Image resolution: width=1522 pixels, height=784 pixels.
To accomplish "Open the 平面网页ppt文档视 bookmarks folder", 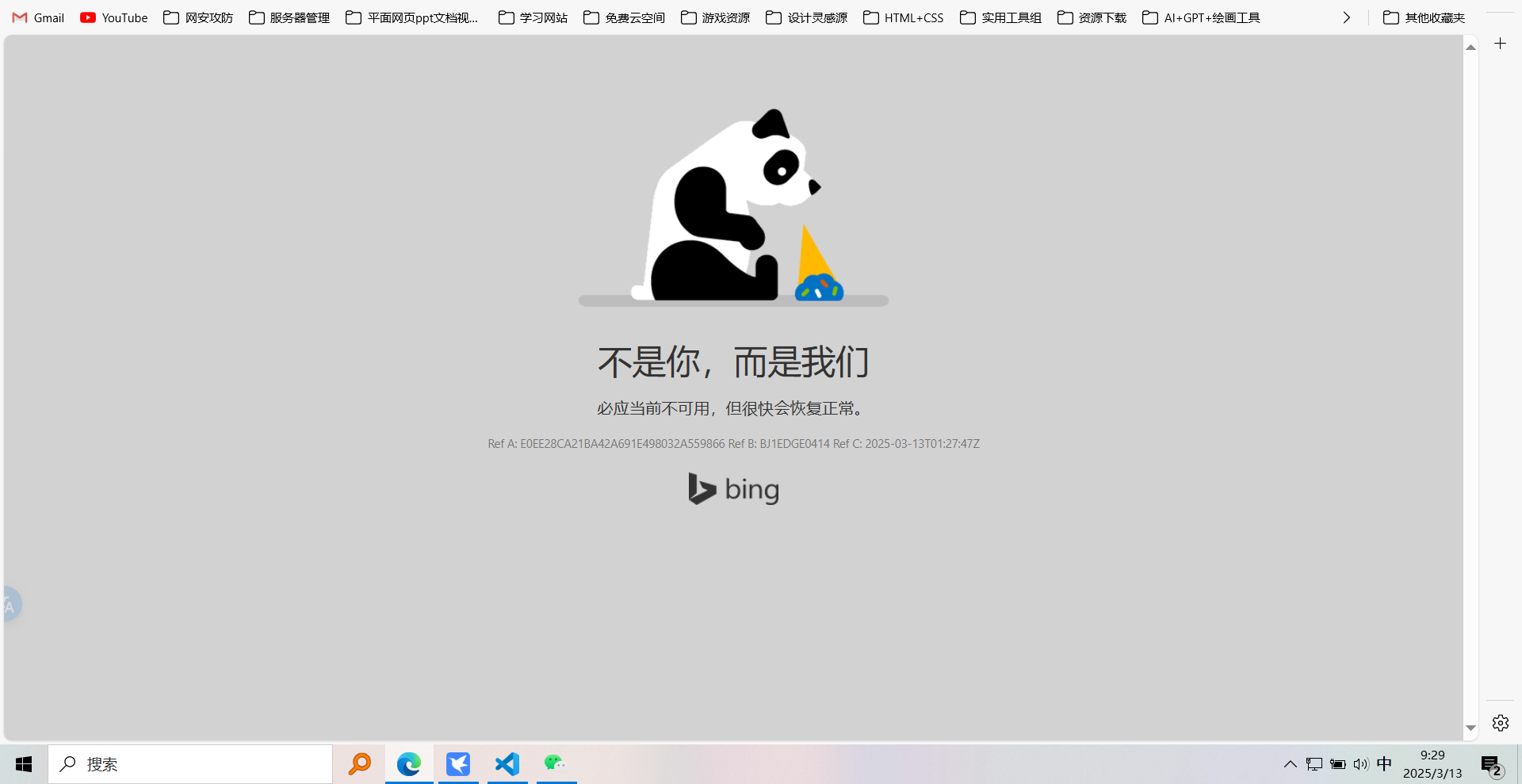I will click(412, 17).
